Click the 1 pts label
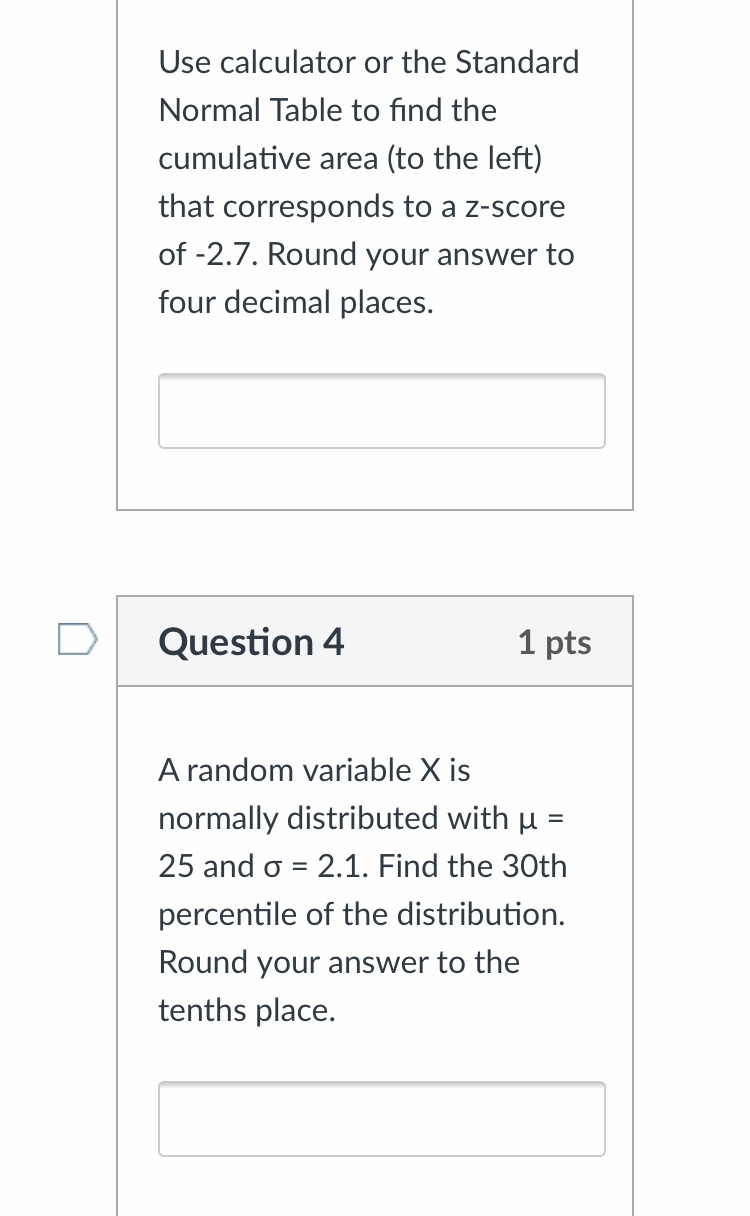Viewport: 750px width, 1216px height. [554, 642]
